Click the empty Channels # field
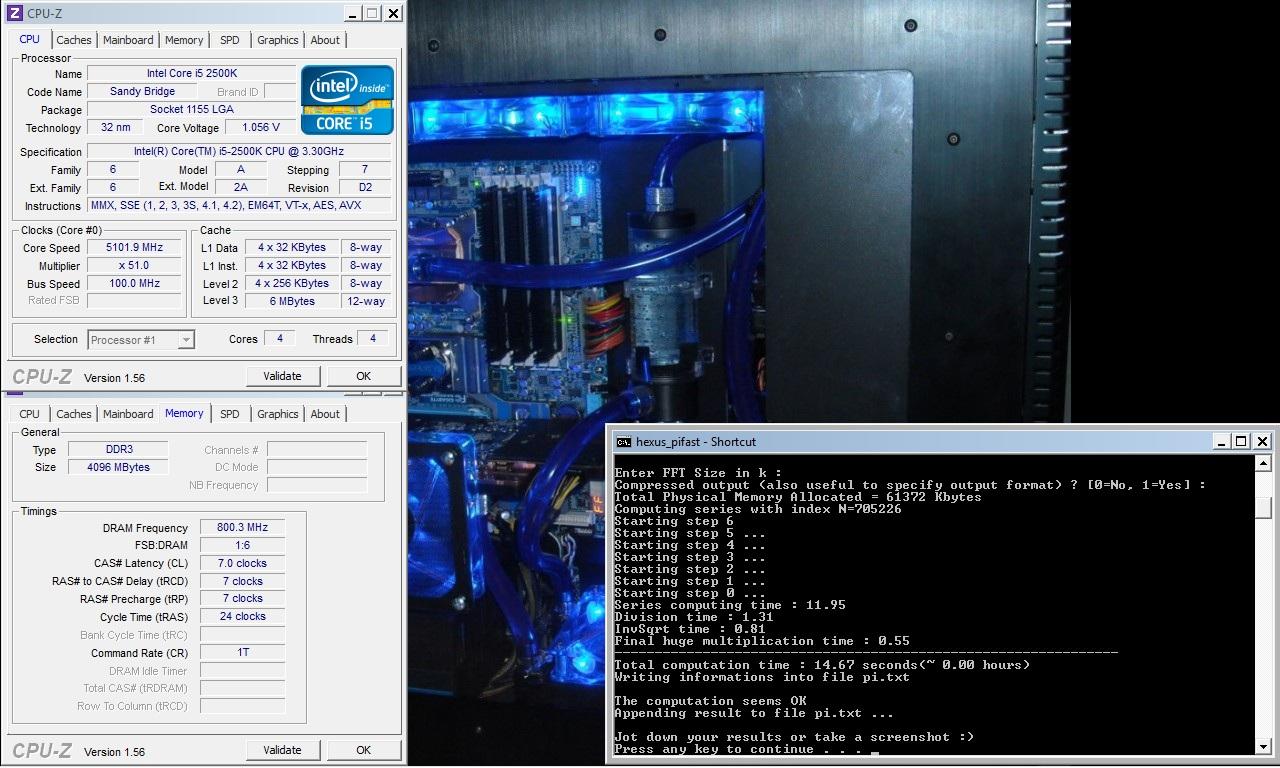 [317, 449]
